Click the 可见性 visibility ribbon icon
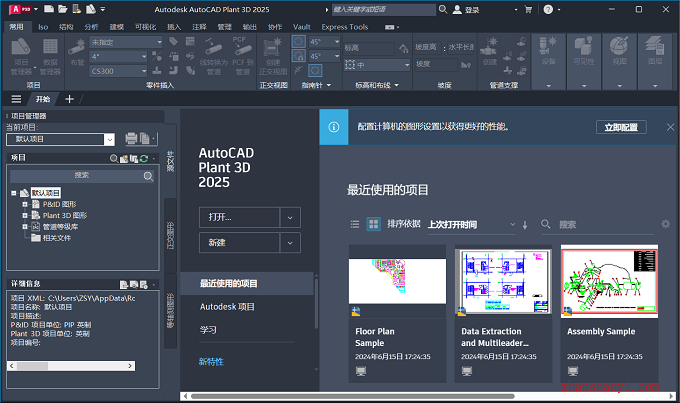The height and width of the screenshot is (403, 680). click(x=584, y=51)
